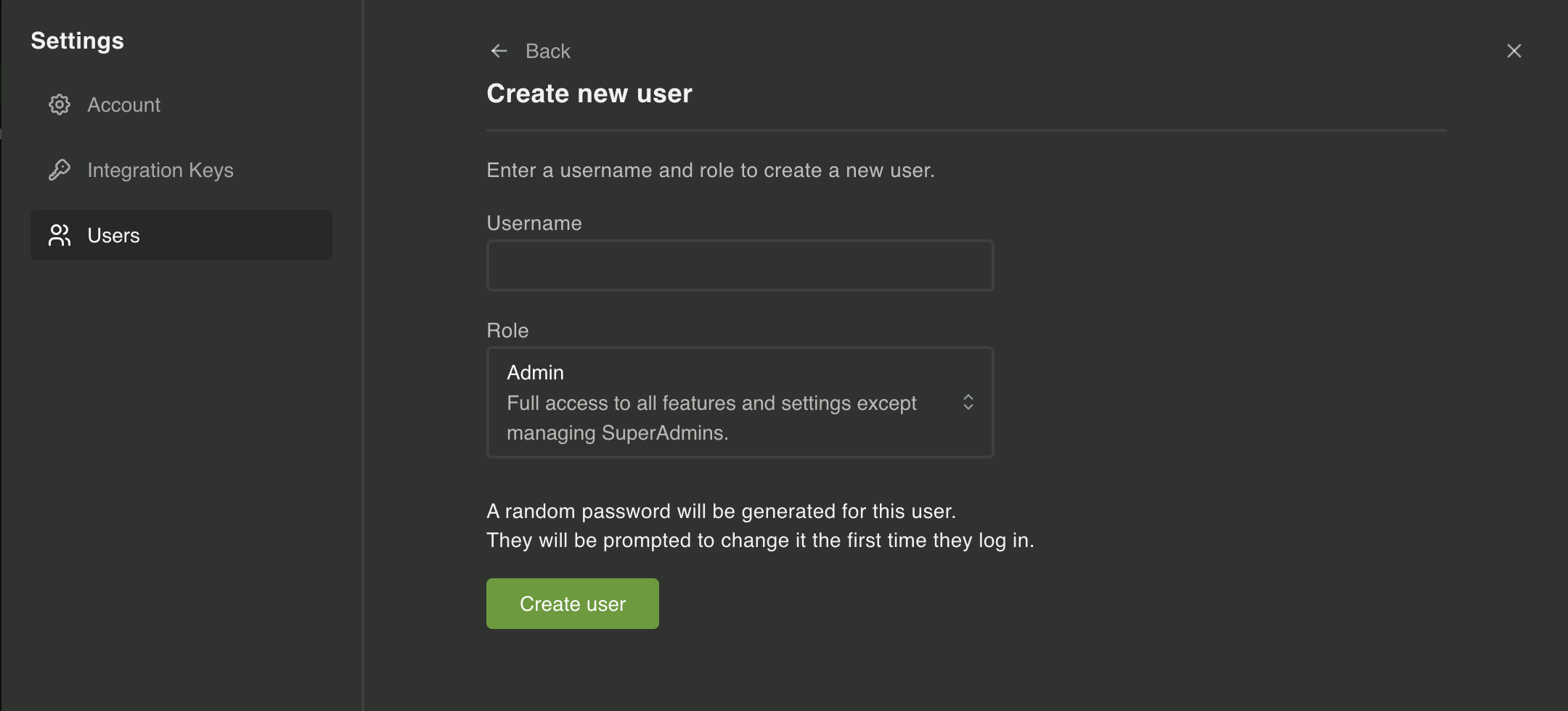Switch to the Integration Keys section
This screenshot has width=1568, height=711.
(x=160, y=170)
